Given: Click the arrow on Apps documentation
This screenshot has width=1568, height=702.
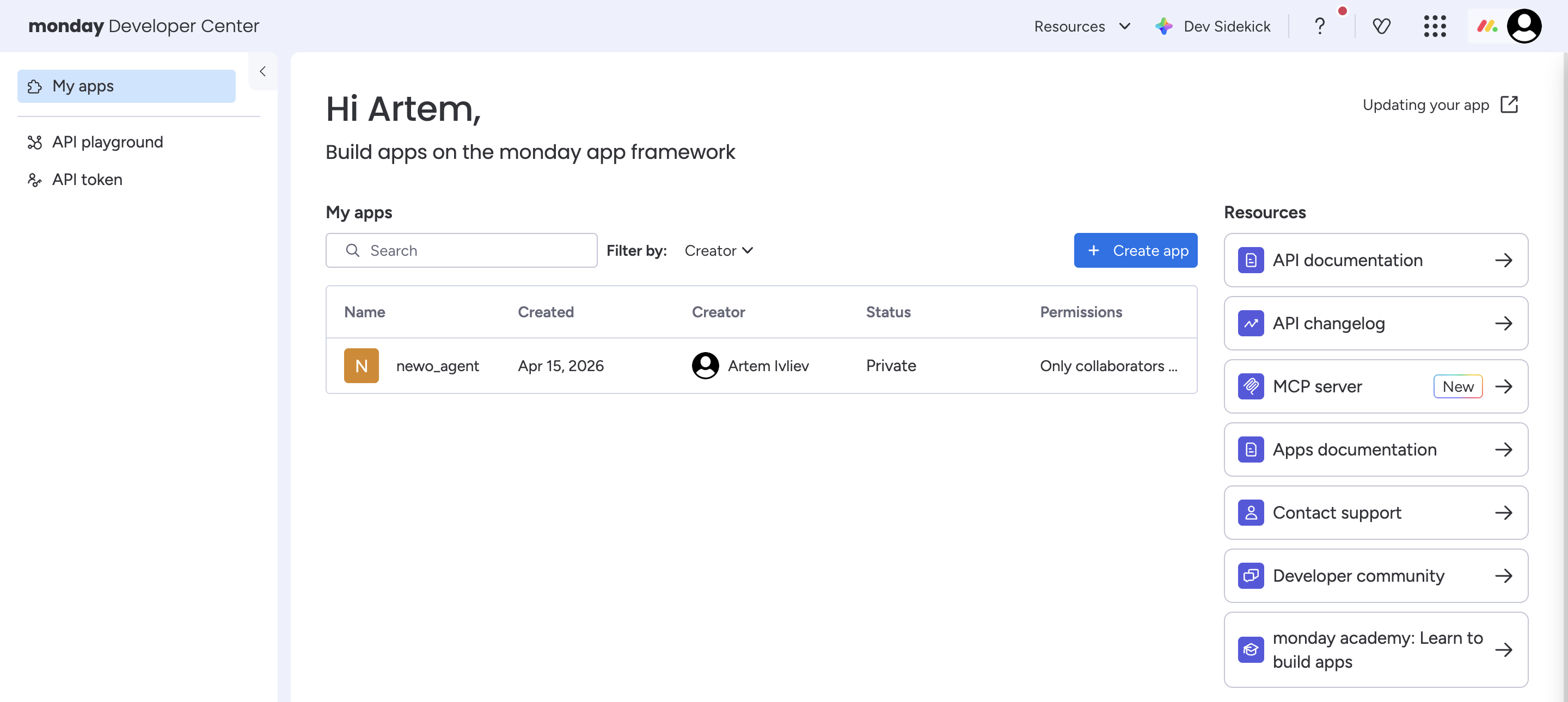Looking at the screenshot, I should point(1503,449).
